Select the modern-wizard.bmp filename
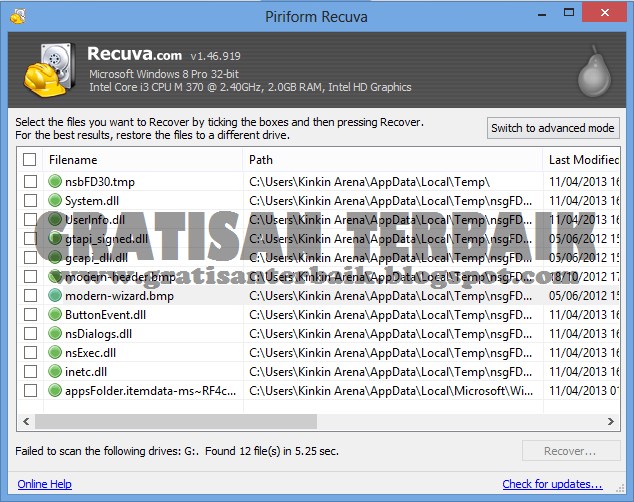 click(x=119, y=296)
